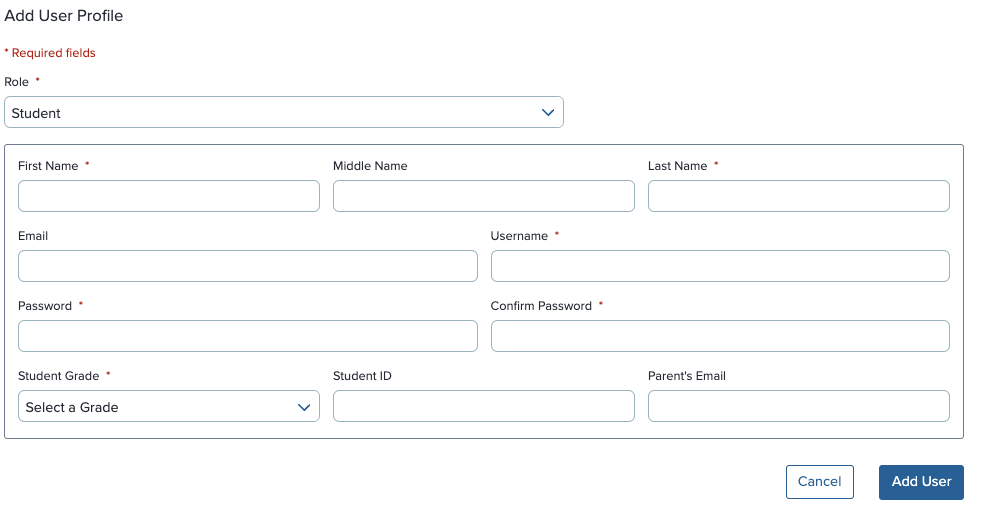Screen dimensions: 987x511
Task: Click the Password input field
Action: [248, 336]
